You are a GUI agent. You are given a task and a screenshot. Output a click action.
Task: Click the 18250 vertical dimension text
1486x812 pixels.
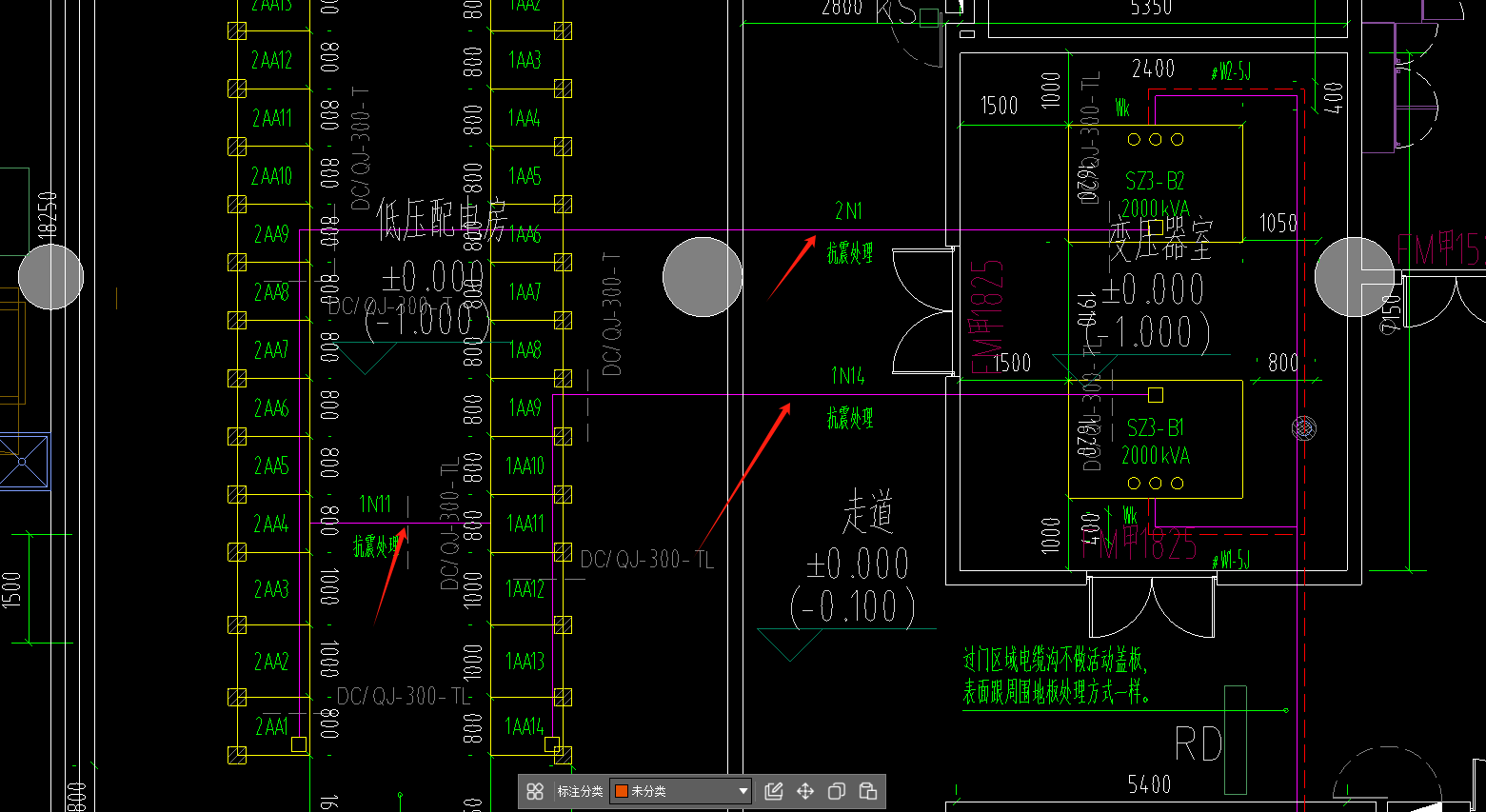(48, 214)
